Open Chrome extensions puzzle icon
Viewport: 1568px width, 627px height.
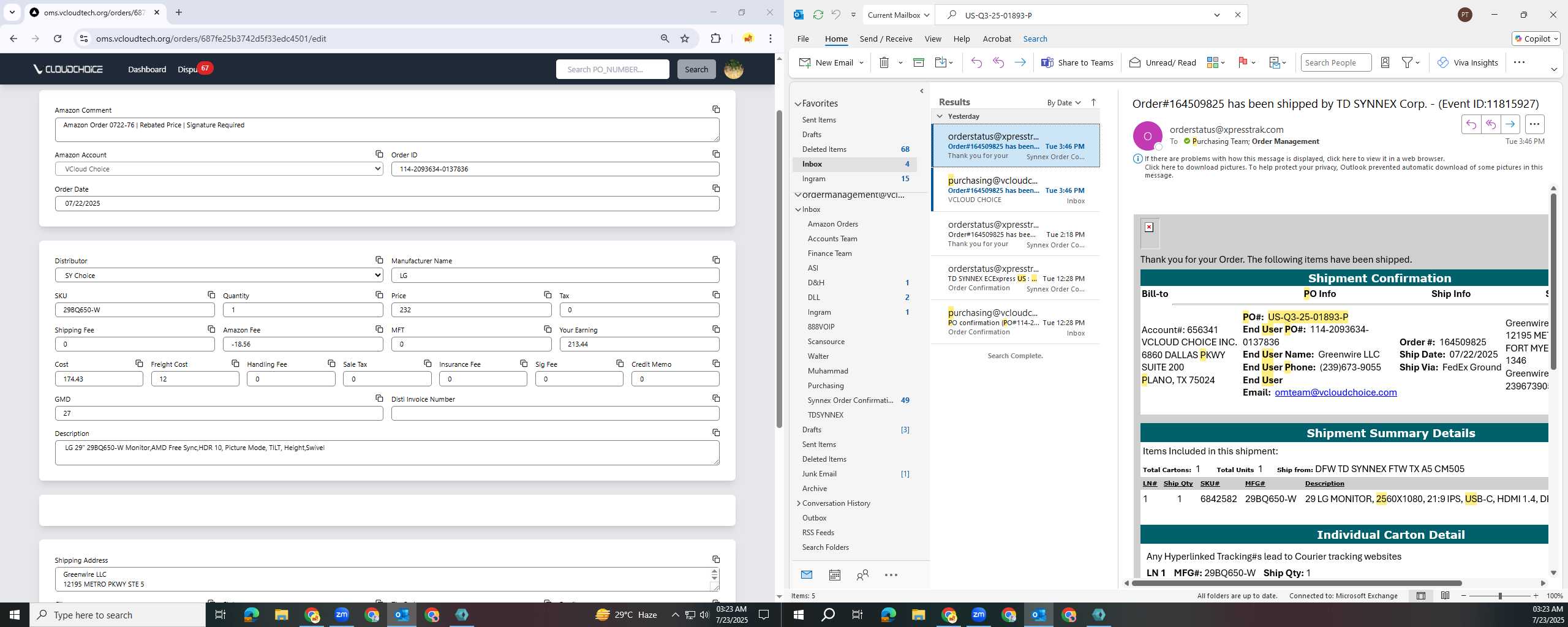pos(715,39)
